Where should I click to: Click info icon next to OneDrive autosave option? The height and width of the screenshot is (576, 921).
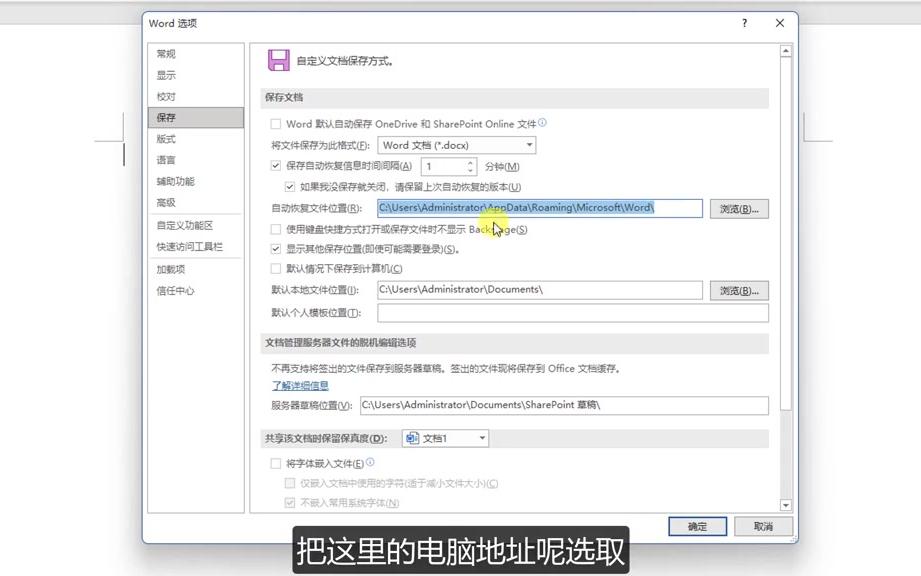coord(542,123)
